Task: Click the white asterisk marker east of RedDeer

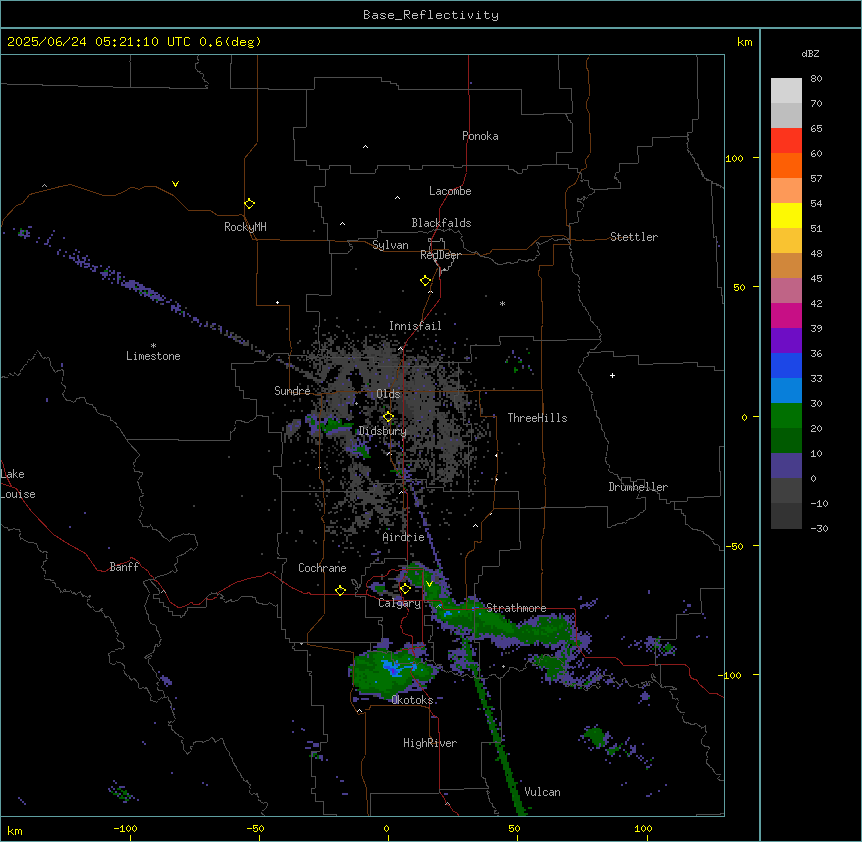Action: pyautogui.click(x=502, y=303)
